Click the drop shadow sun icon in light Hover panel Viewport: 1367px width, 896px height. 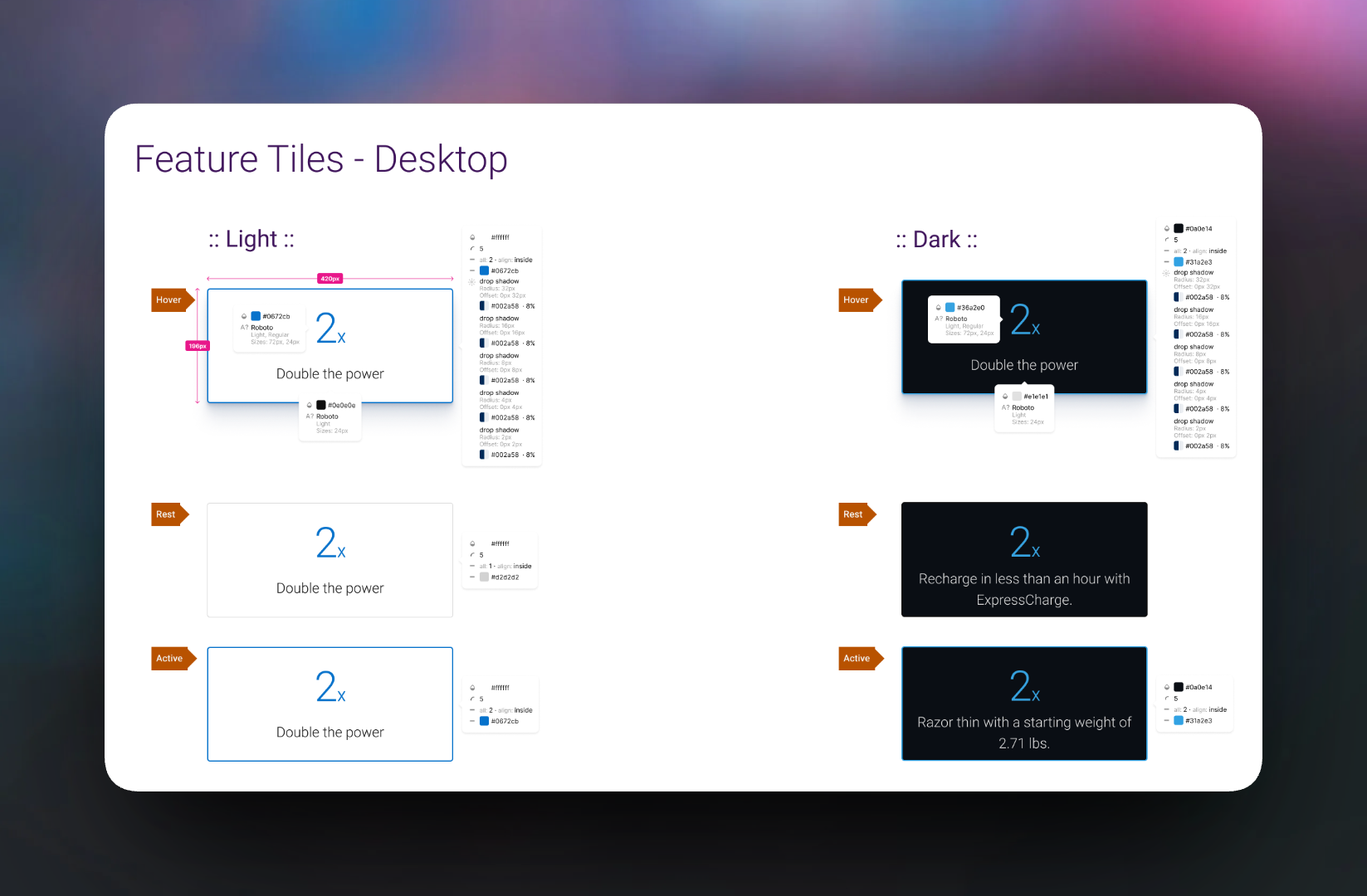(471, 281)
